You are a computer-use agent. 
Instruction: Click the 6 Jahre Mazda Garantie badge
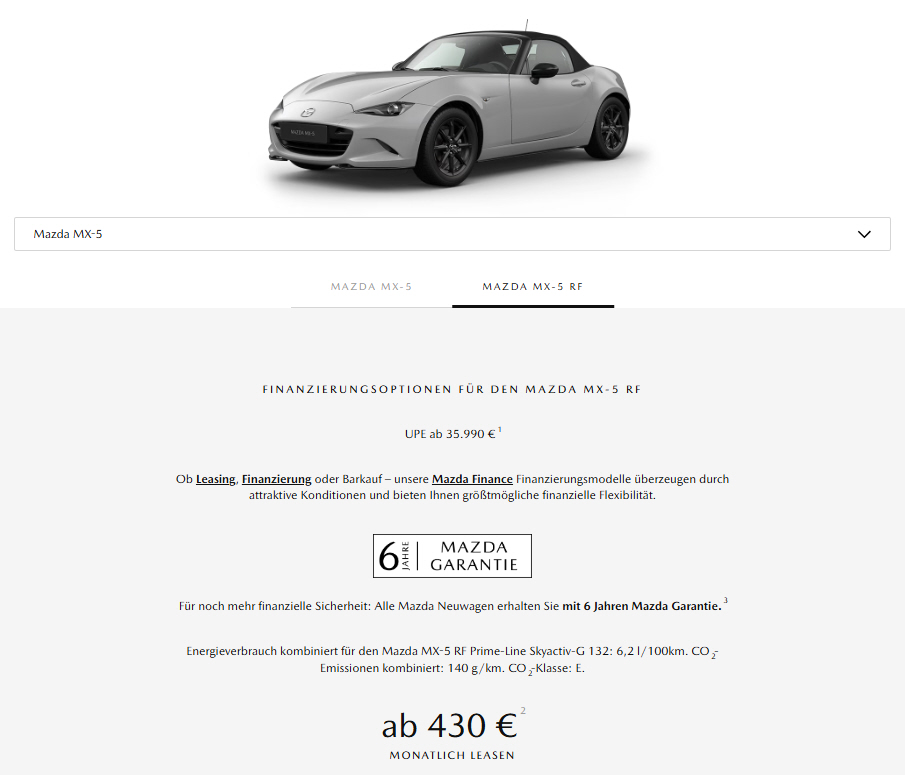452,556
